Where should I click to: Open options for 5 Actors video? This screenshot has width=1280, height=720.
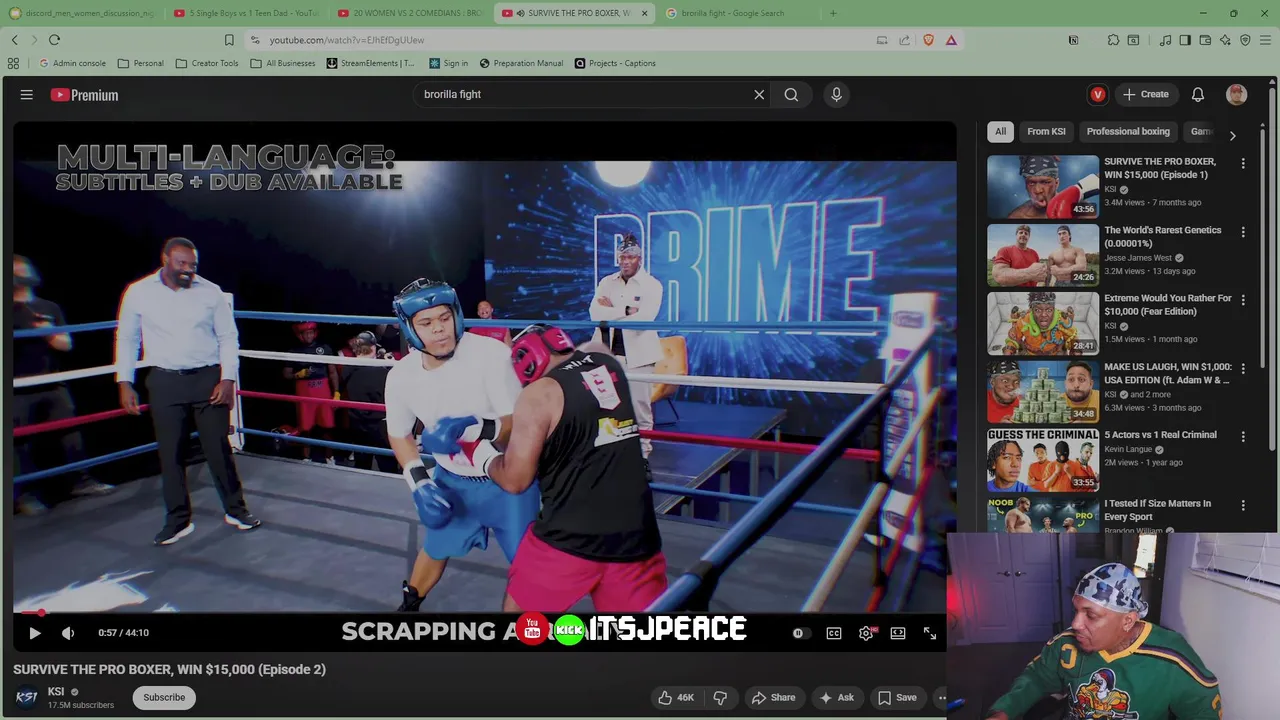tap(1243, 437)
